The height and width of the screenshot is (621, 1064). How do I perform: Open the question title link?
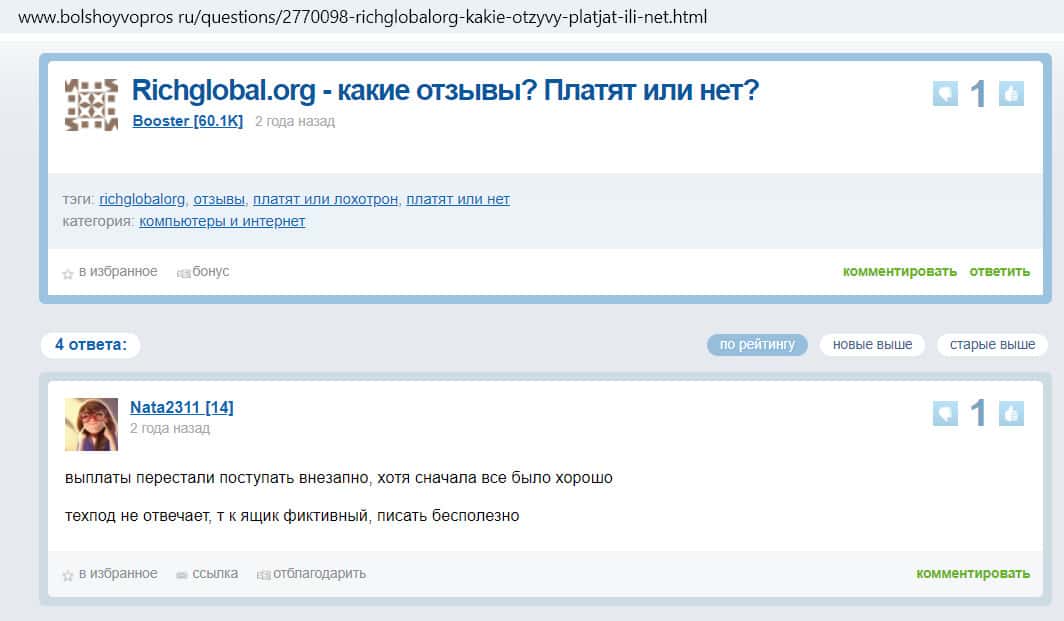pos(445,90)
